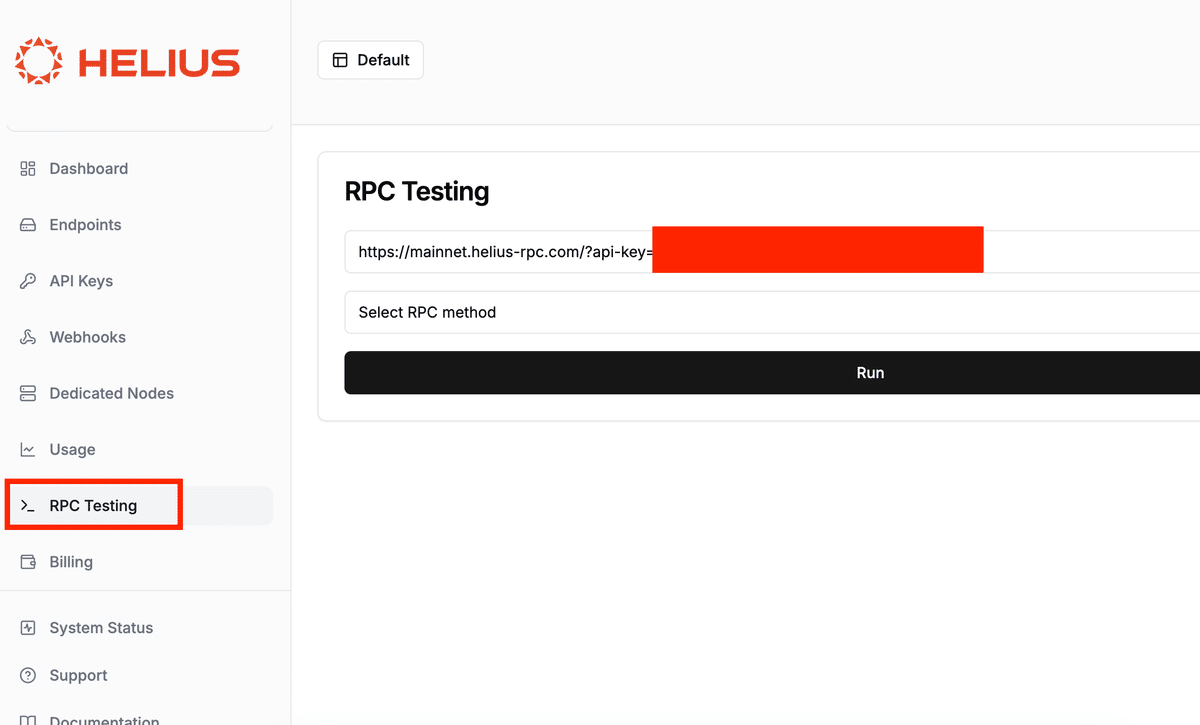The height and width of the screenshot is (725, 1200).
Task: Click the Dashboard grid icon
Action: (28, 169)
